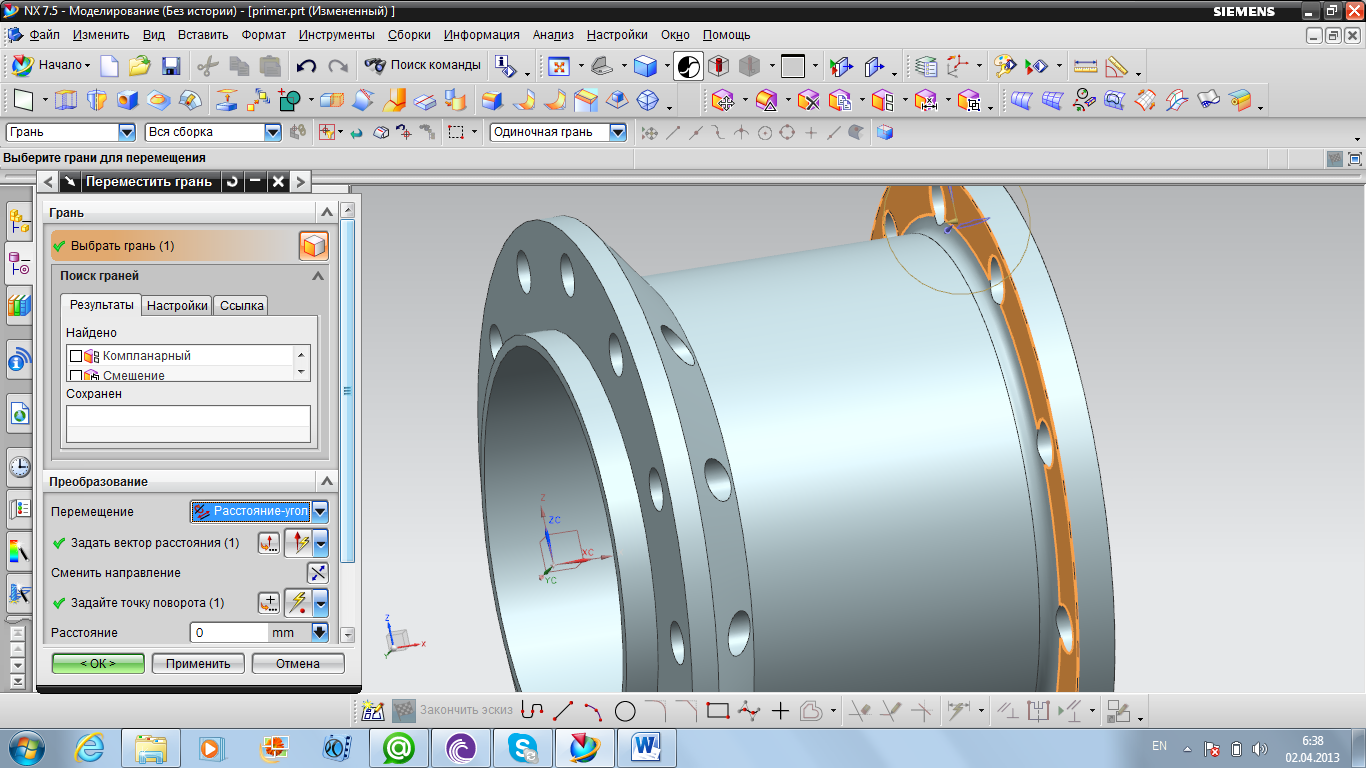The width and height of the screenshot is (1366, 768).
Task: Collapse the 'Преобразование' section
Action: tap(325, 481)
